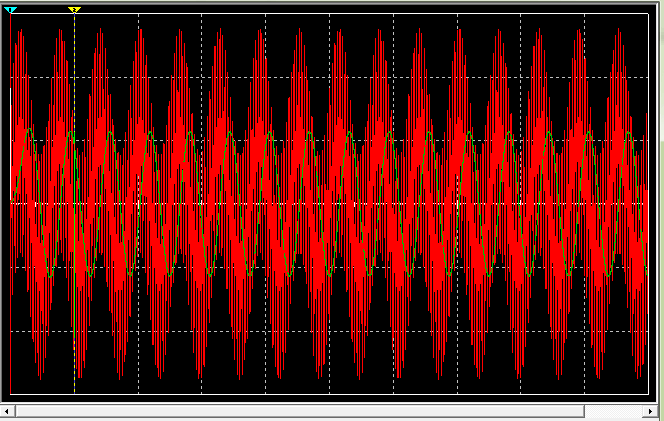664x421 pixels.
Task: Click the first green sine wave peak
Action: click(x=30, y=130)
